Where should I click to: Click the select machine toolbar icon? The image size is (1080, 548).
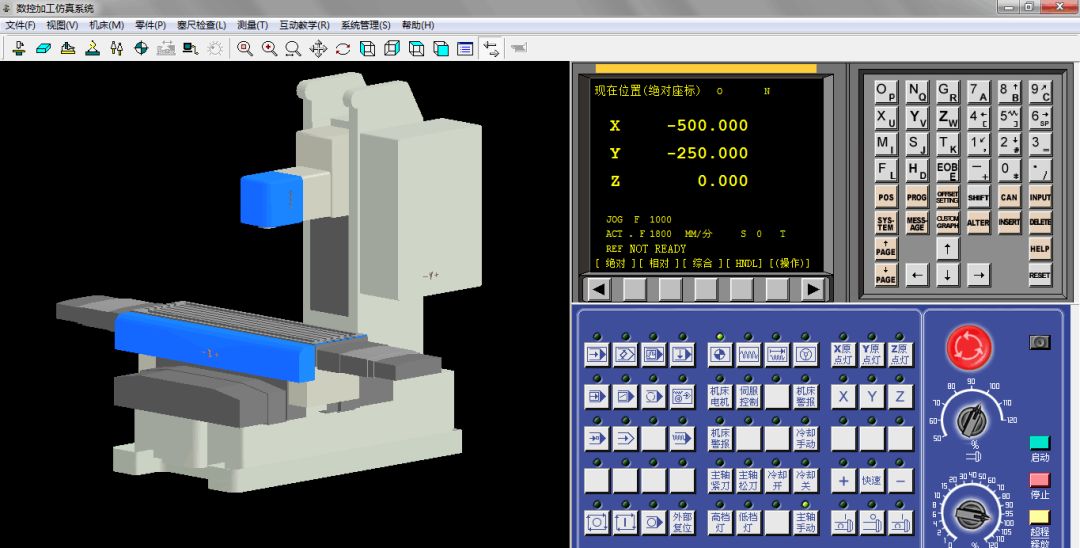[19, 48]
